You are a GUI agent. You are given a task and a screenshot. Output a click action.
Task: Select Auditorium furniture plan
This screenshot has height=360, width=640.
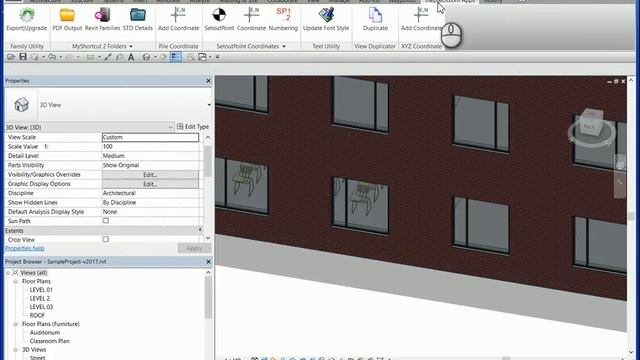pyautogui.click(x=44, y=333)
